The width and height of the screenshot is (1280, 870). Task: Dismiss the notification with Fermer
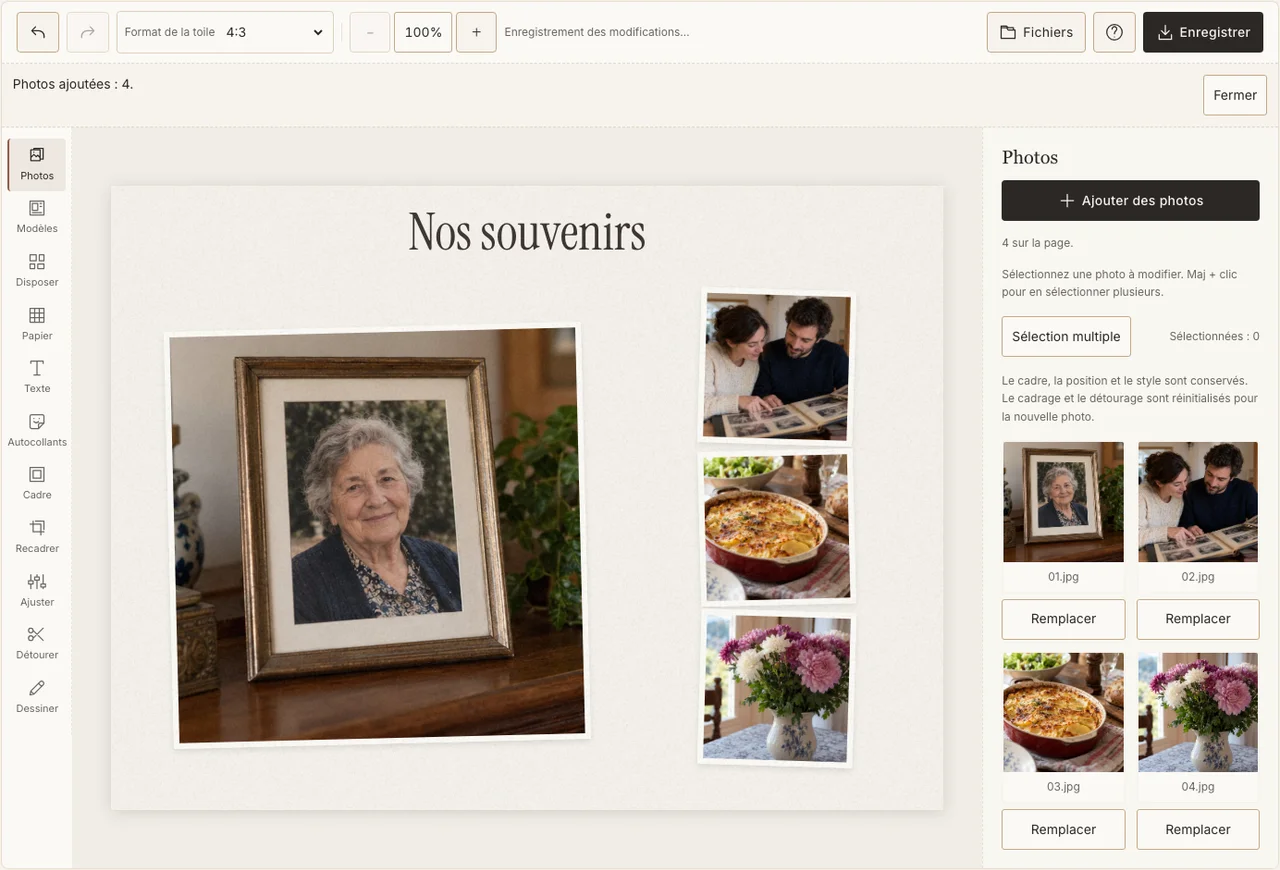[x=1235, y=95]
